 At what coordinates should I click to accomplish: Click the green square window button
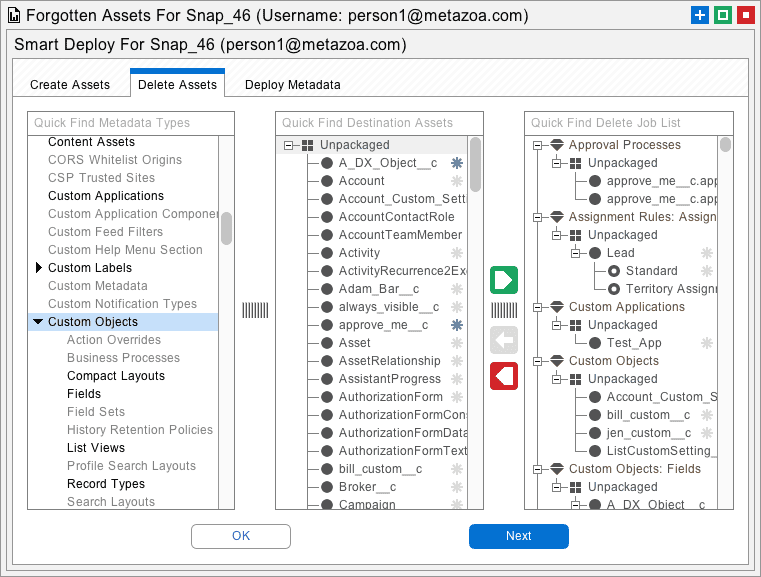[723, 15]
